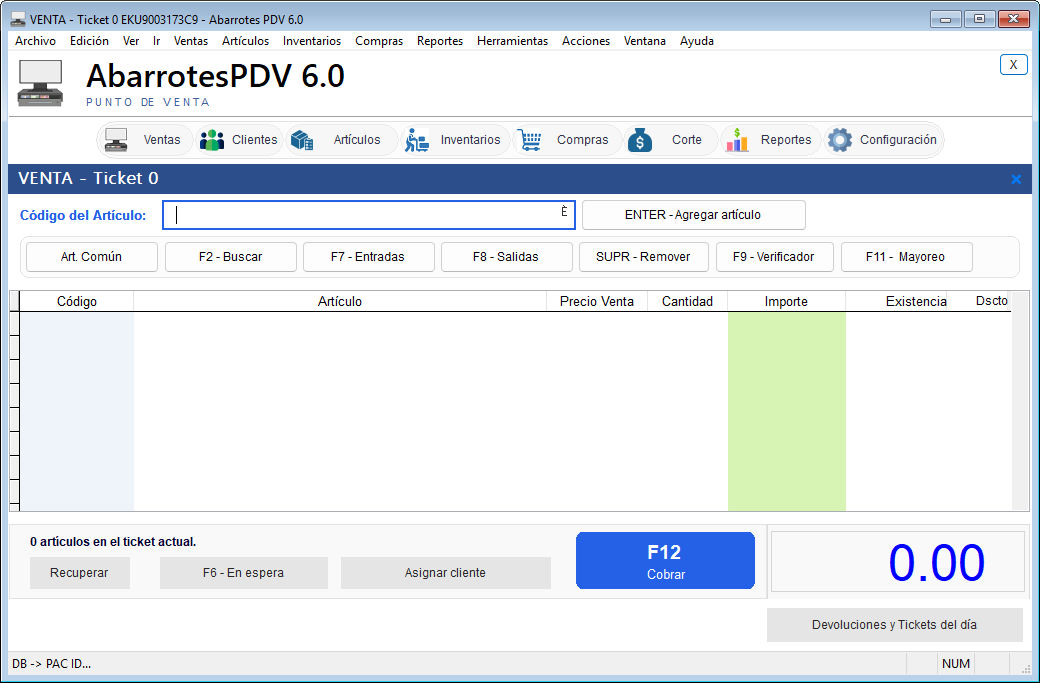Click the SUPR - Remover button

point(643,257)
